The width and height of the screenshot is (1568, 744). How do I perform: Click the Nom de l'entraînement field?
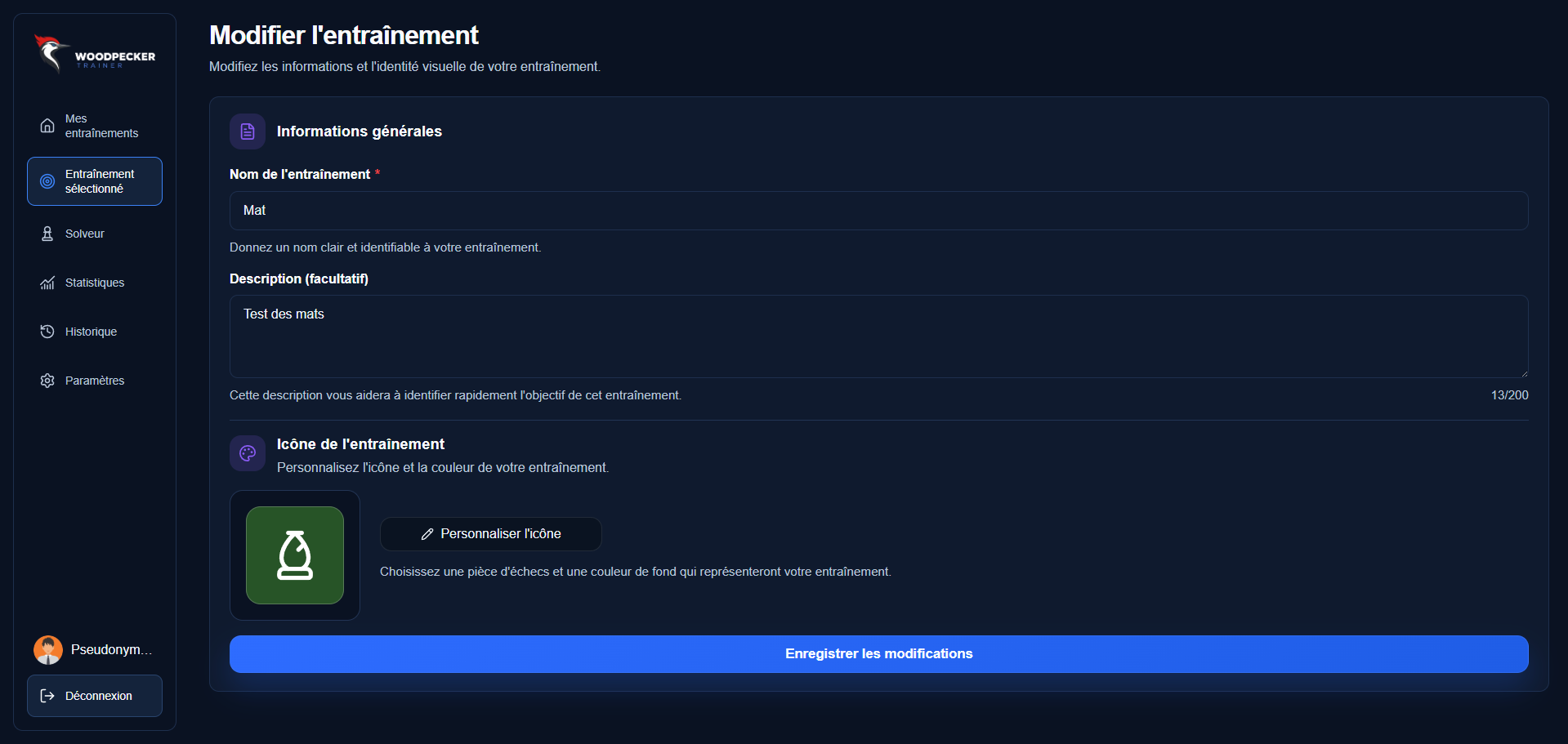coord(879,211)
